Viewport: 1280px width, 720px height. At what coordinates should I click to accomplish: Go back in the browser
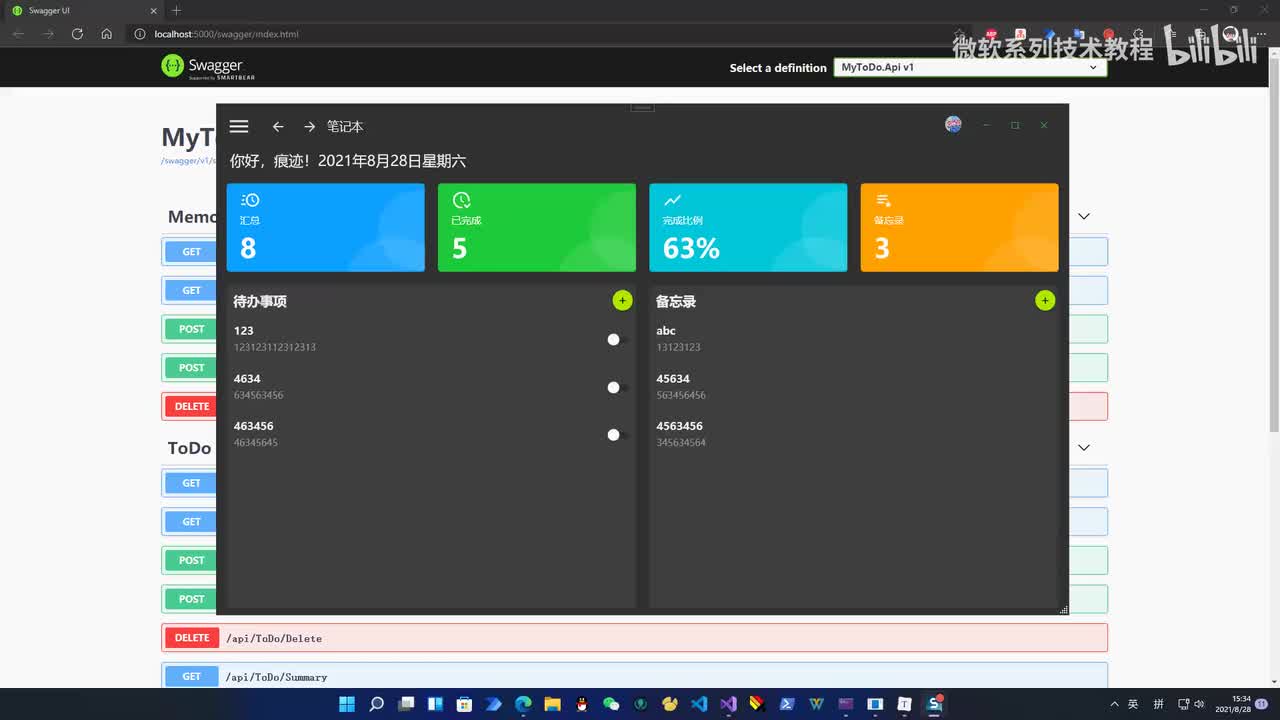tap(18, 34)
